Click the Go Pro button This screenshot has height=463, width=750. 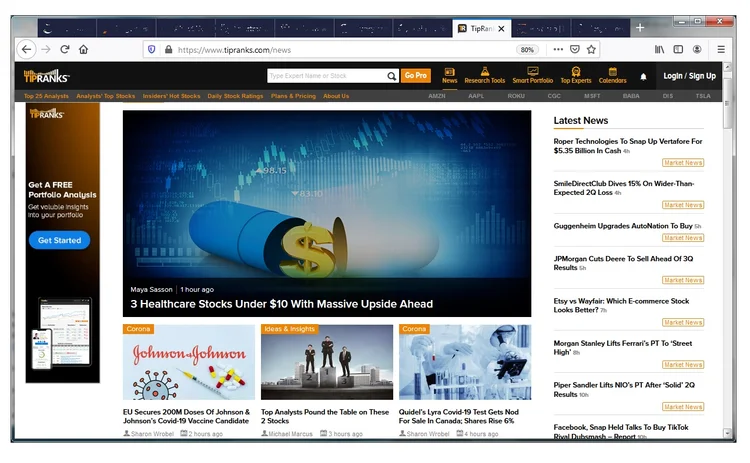(415, 76)
